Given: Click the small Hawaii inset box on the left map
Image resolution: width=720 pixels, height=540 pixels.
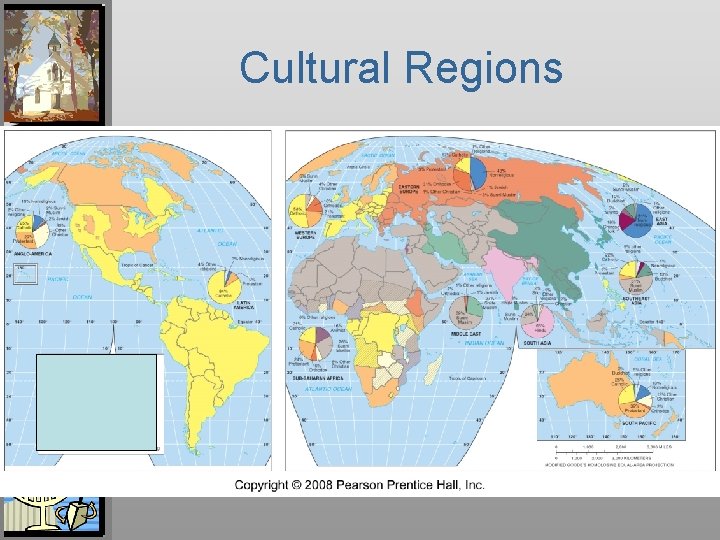Looking at the screenshot, I should (x=25, y=274).
